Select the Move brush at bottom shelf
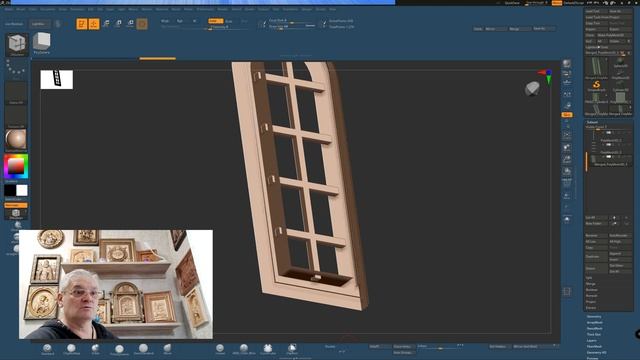 pos(167,349)
